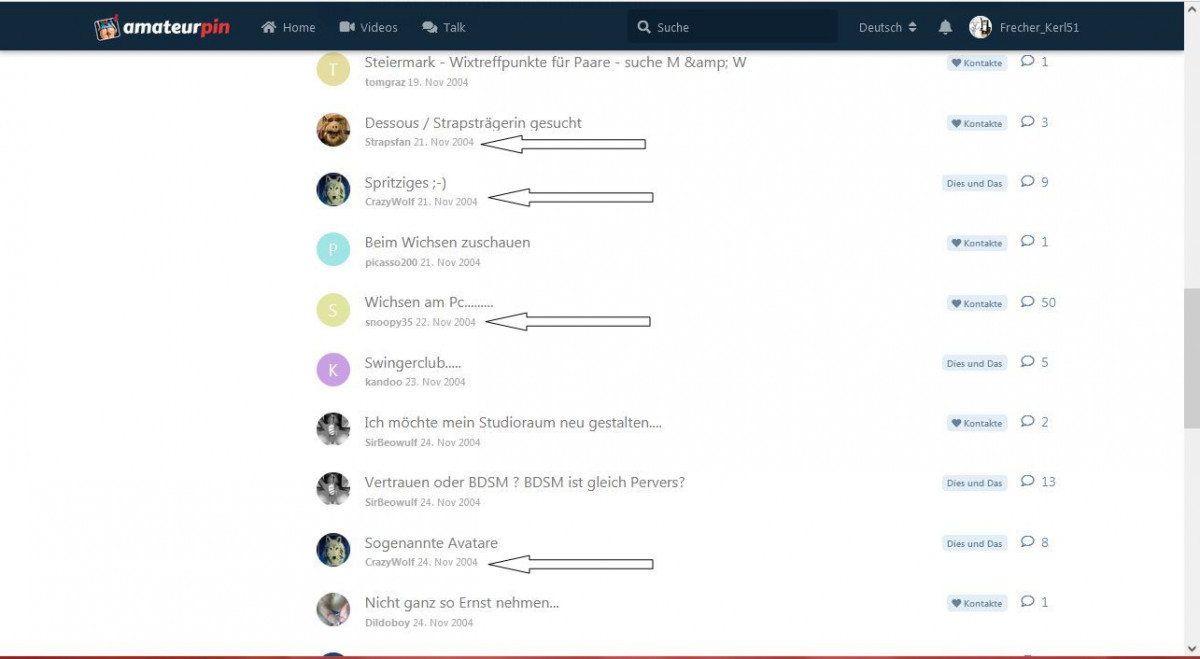Open the notifications bell

(x=945, y=28)
